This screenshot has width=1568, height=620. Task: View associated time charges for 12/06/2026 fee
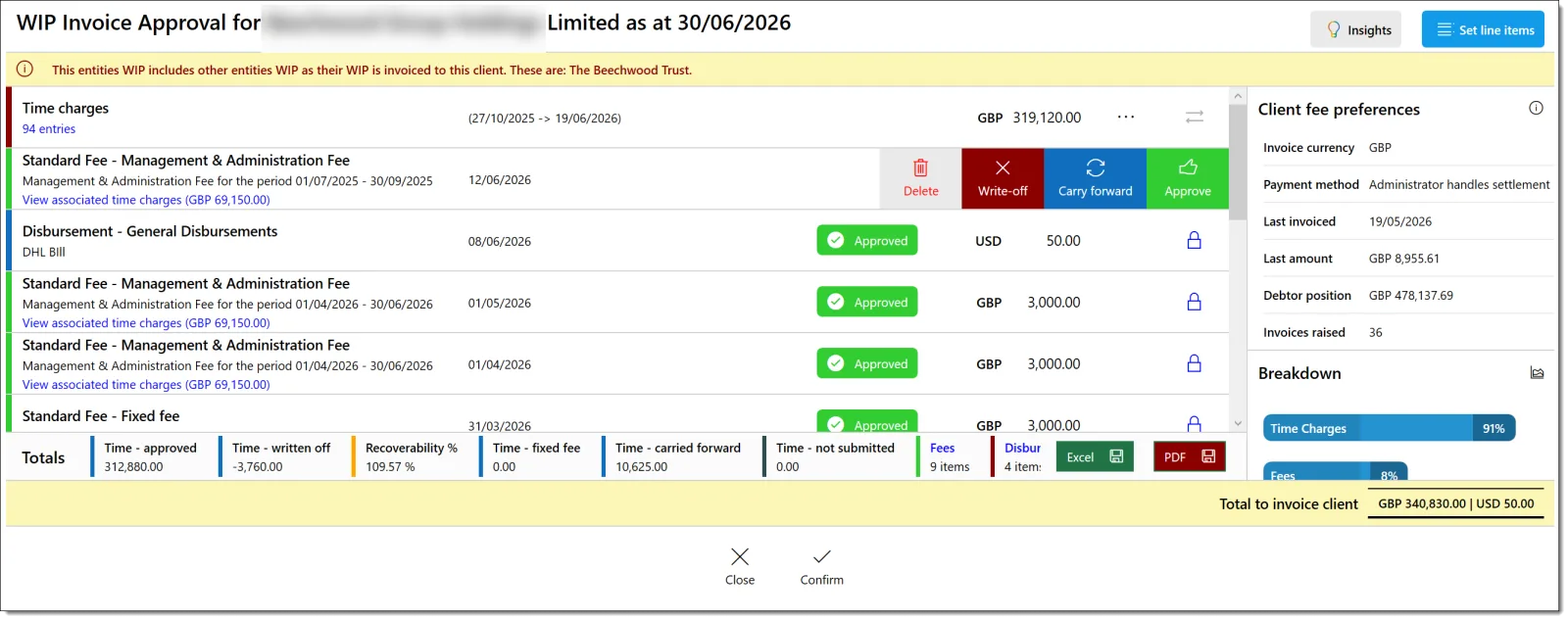(146, 200)
